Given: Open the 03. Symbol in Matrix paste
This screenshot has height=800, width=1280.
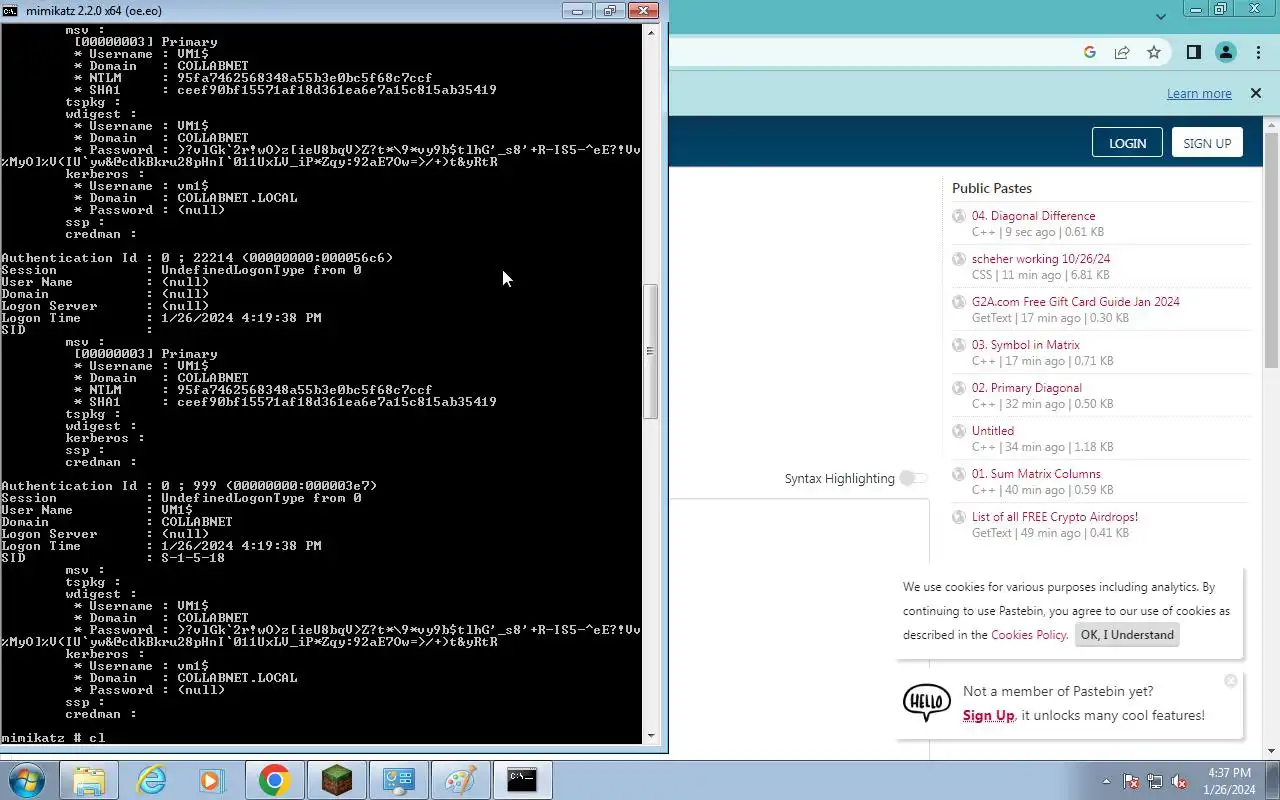Looking at the screenshot, I should pyautogui.click(x=1026, y=345).
